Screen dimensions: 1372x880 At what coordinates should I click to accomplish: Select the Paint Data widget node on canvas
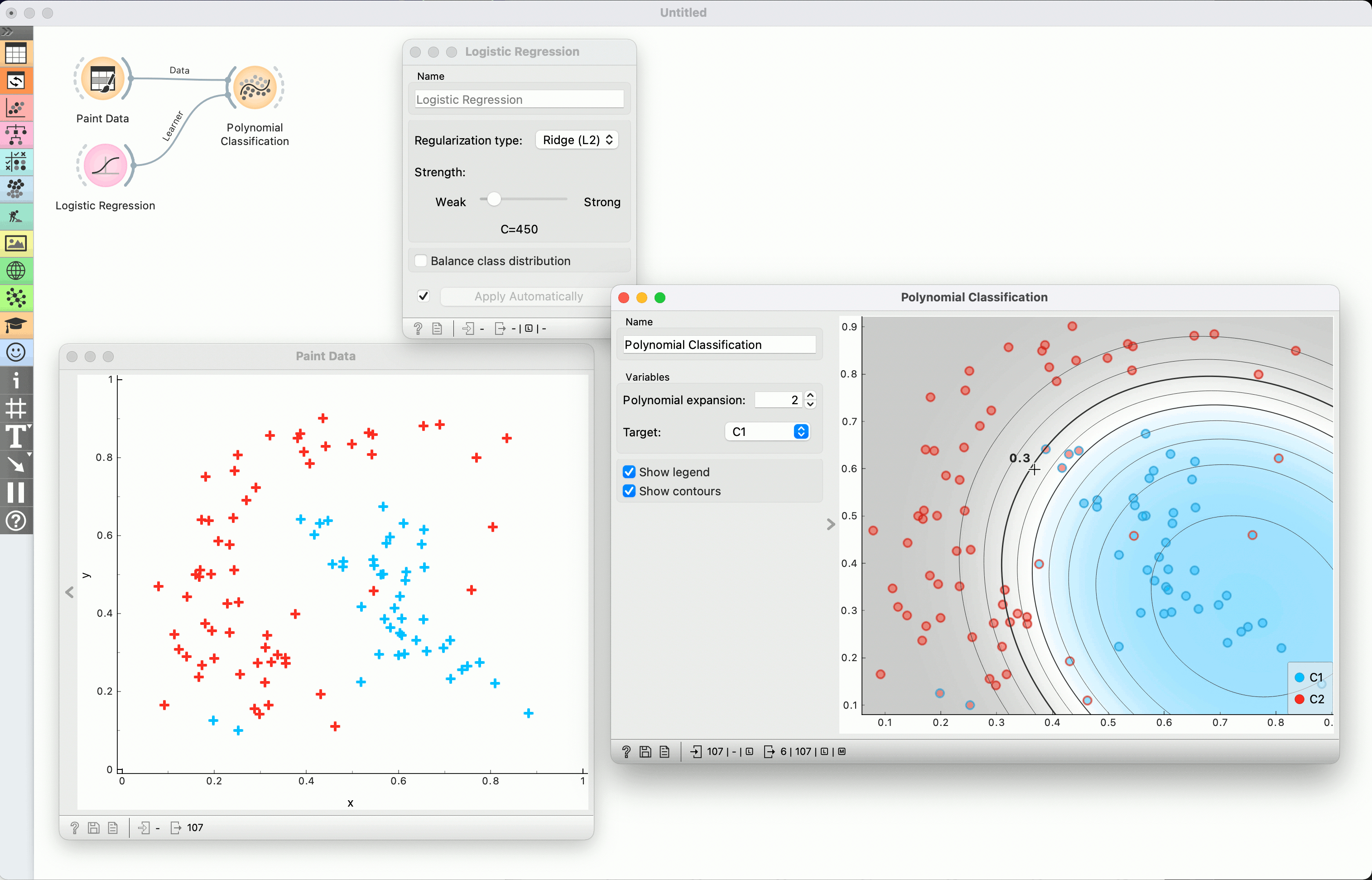click(103, 79)
